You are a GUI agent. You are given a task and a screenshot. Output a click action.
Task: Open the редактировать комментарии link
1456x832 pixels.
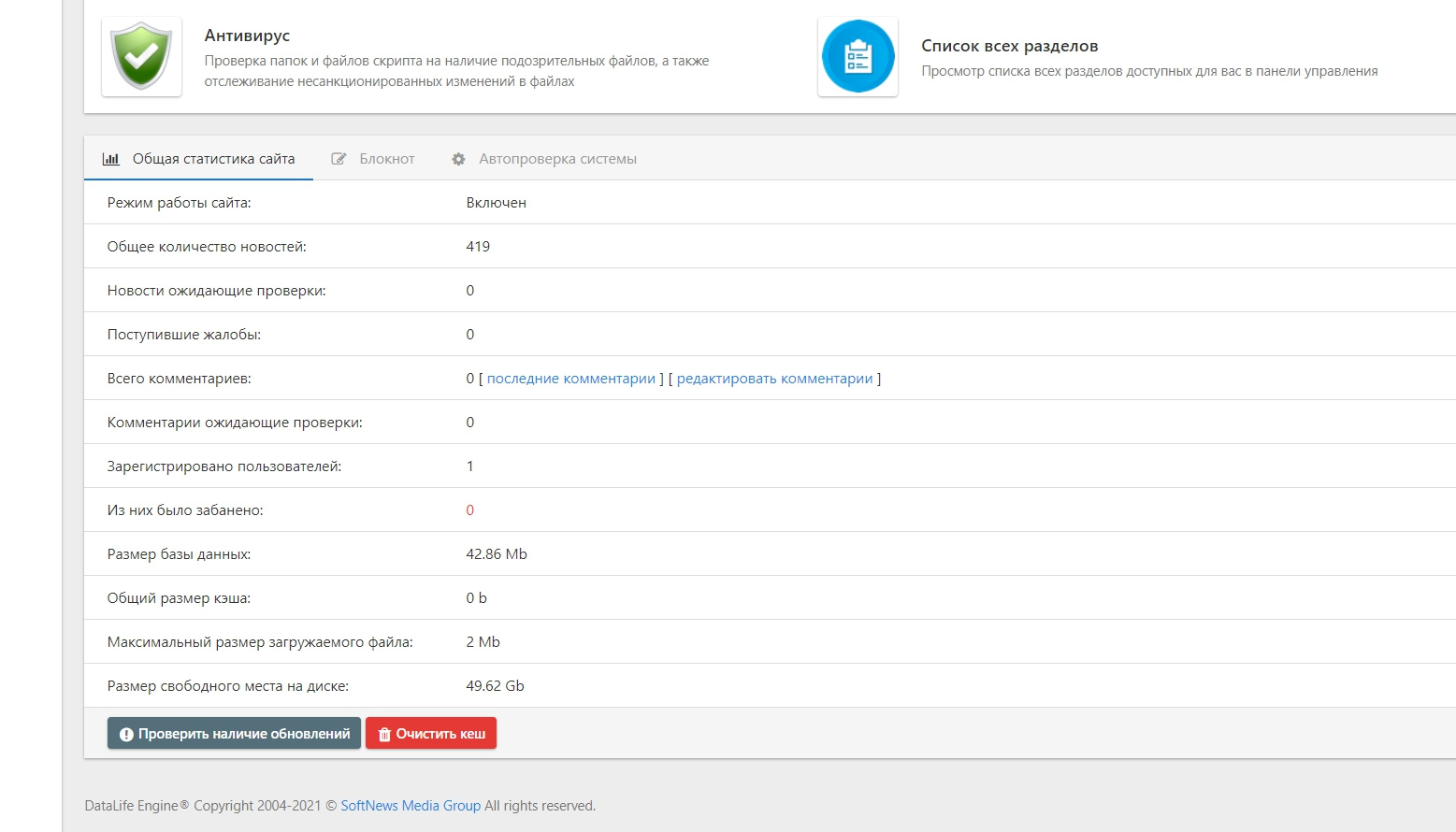[775, 379]
